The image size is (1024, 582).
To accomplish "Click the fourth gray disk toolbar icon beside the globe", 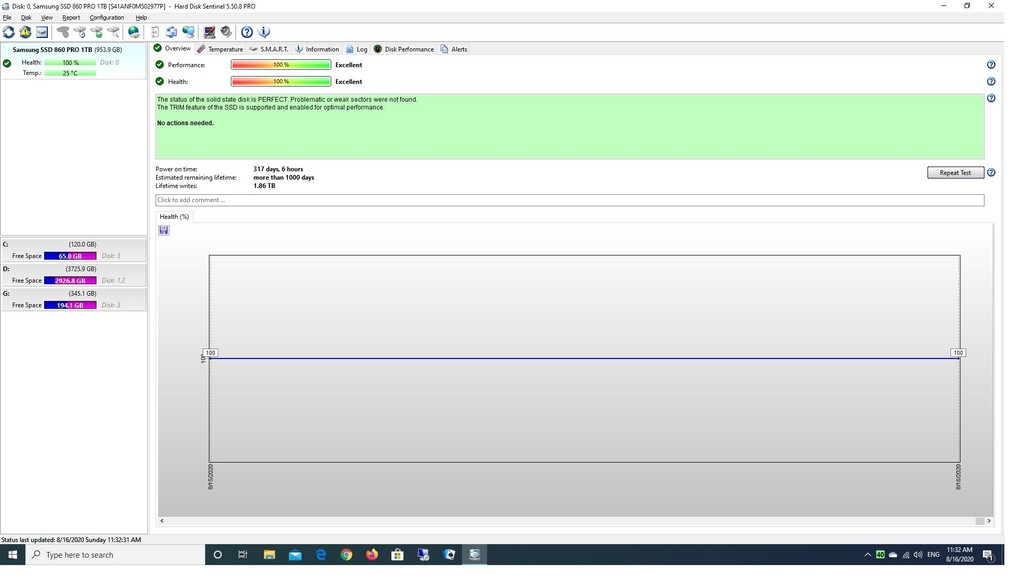I will [x=113, y=32].
